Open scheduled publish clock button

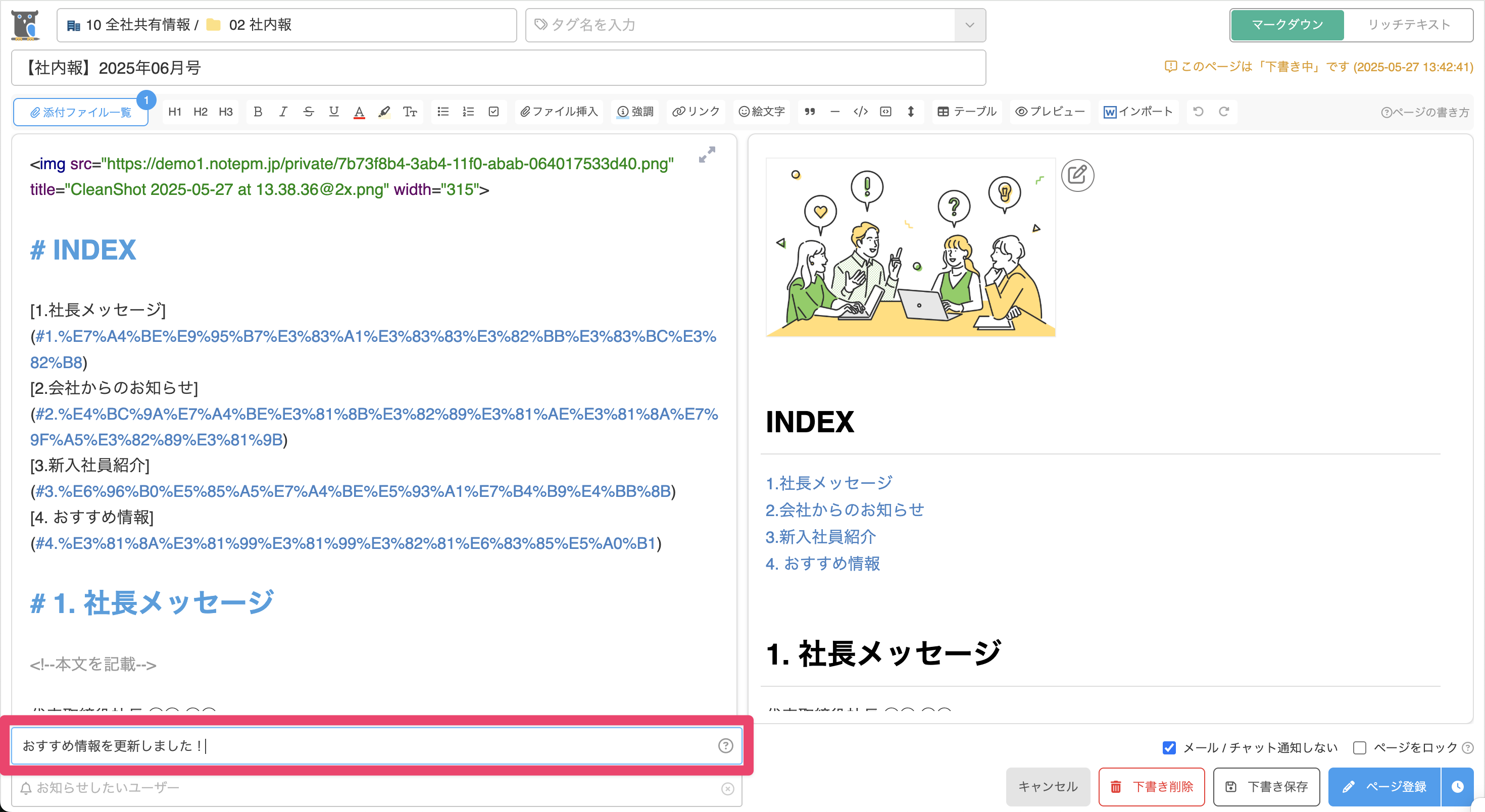tap(1457, 787)
